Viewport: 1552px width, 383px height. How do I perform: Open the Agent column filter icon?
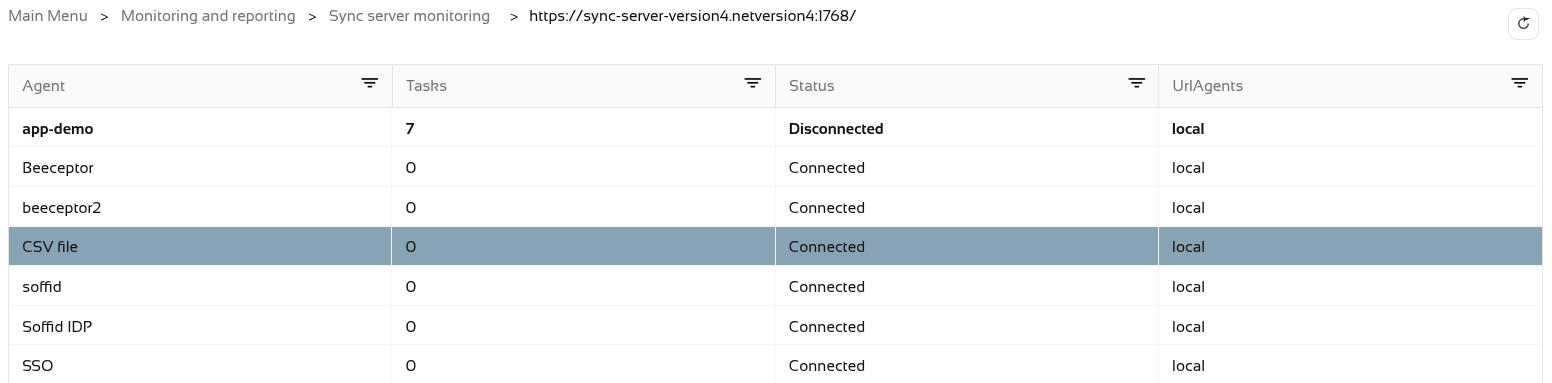tap(370, 84)
